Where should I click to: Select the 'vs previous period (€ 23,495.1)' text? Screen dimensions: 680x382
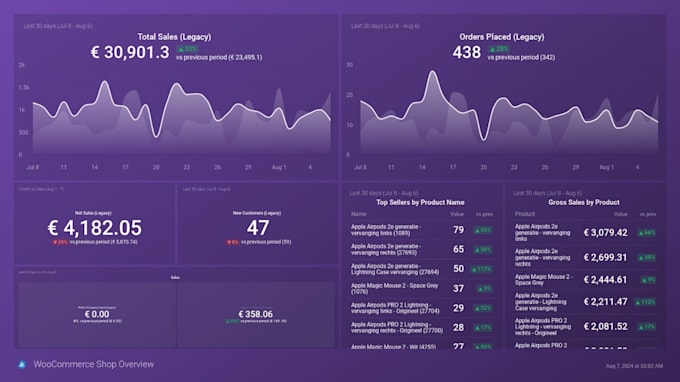[x=219, y=57]
